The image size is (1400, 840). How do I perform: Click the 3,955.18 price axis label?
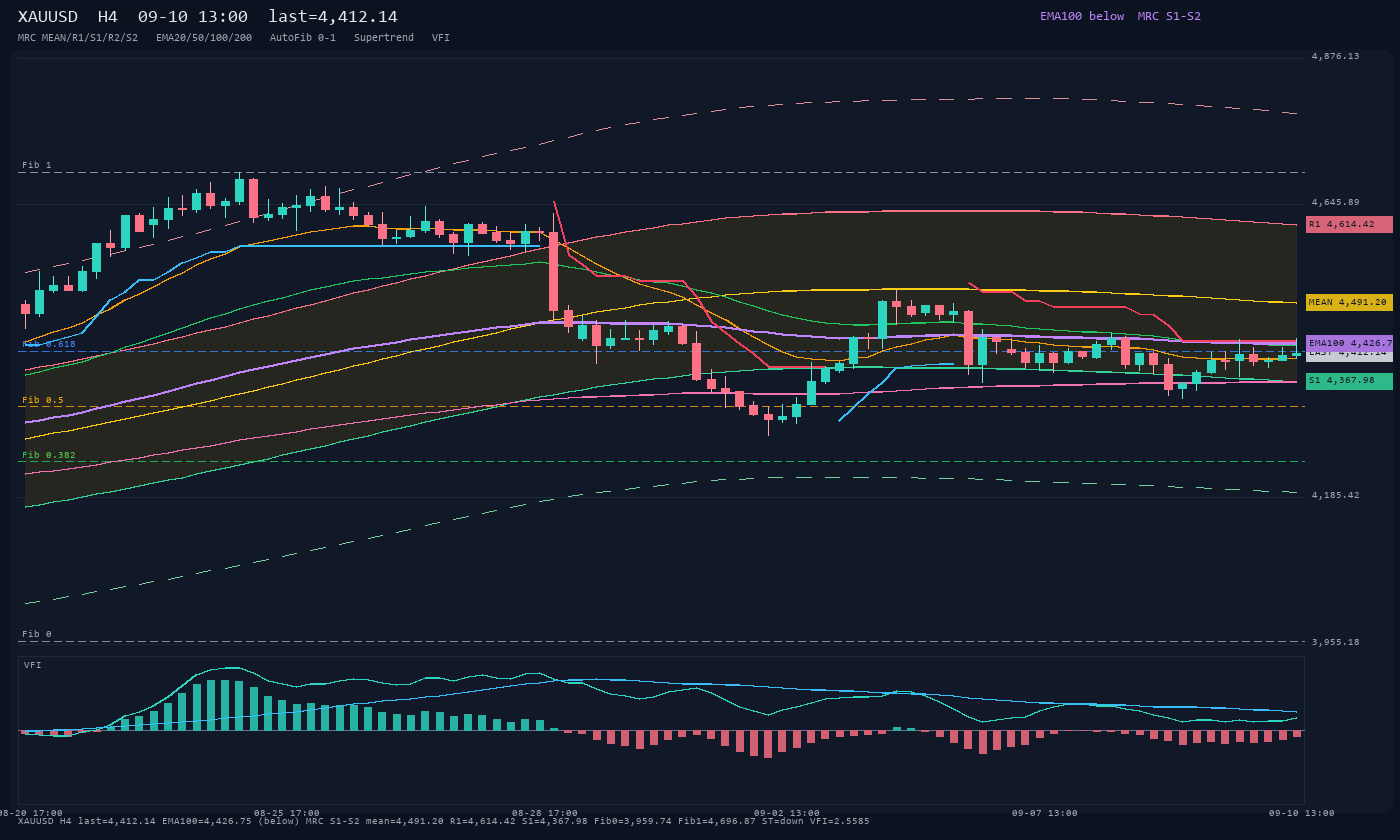coord(1335,642)
